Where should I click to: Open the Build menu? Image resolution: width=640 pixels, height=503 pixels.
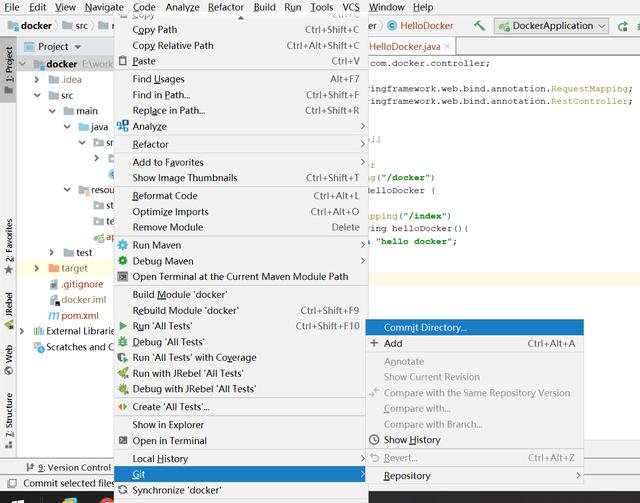pos(264,7)
